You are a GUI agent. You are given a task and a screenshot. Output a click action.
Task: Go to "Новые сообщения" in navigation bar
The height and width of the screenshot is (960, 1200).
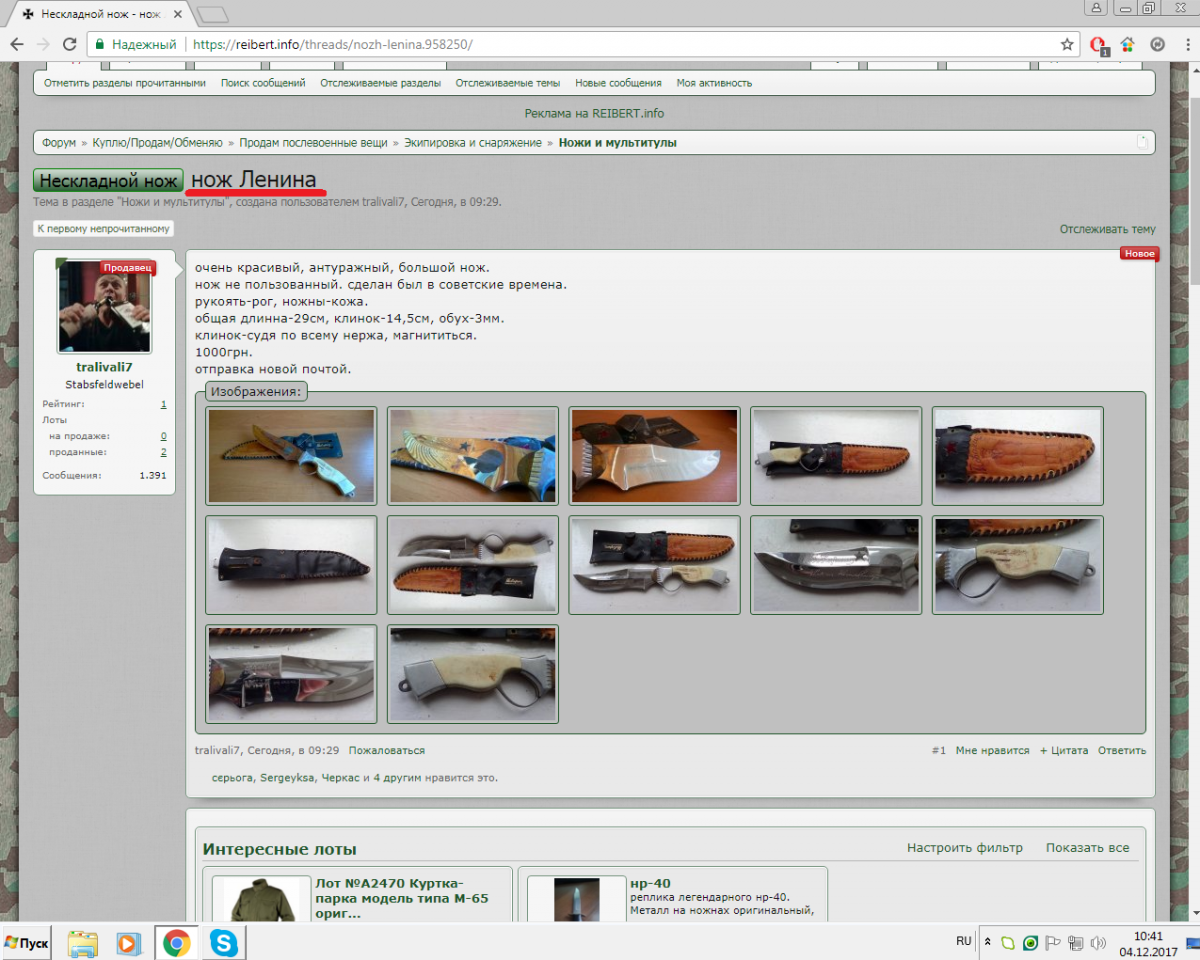(x=618, y=83)
